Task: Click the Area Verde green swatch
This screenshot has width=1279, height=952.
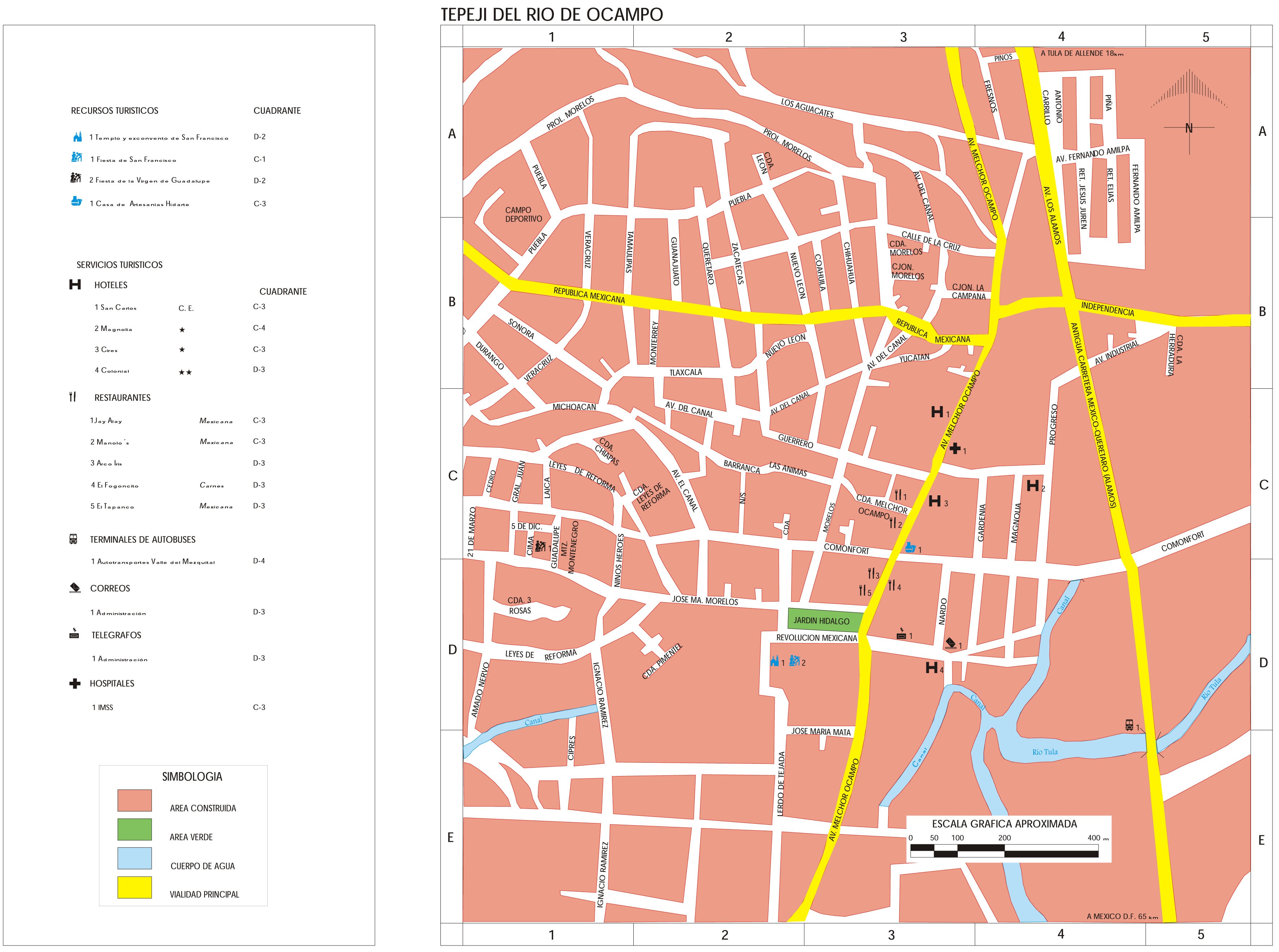Action: [134, 829]
